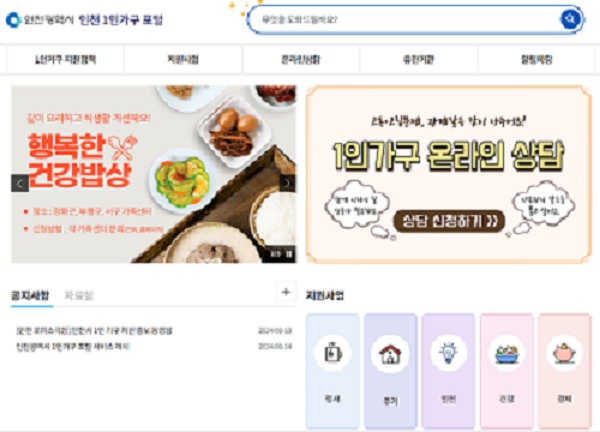
Task: Open the first notice list entry
Action: click(x=154, y=330)
